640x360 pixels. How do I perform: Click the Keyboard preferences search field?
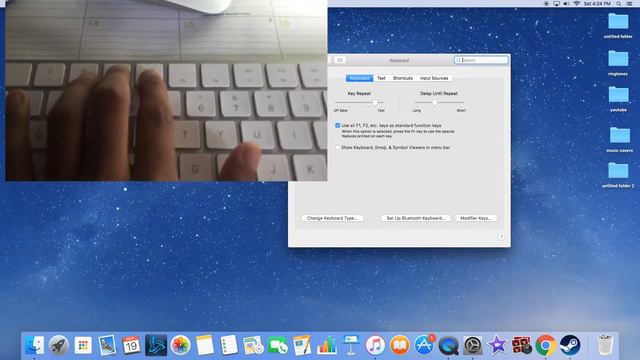click(x=481, y=60)
